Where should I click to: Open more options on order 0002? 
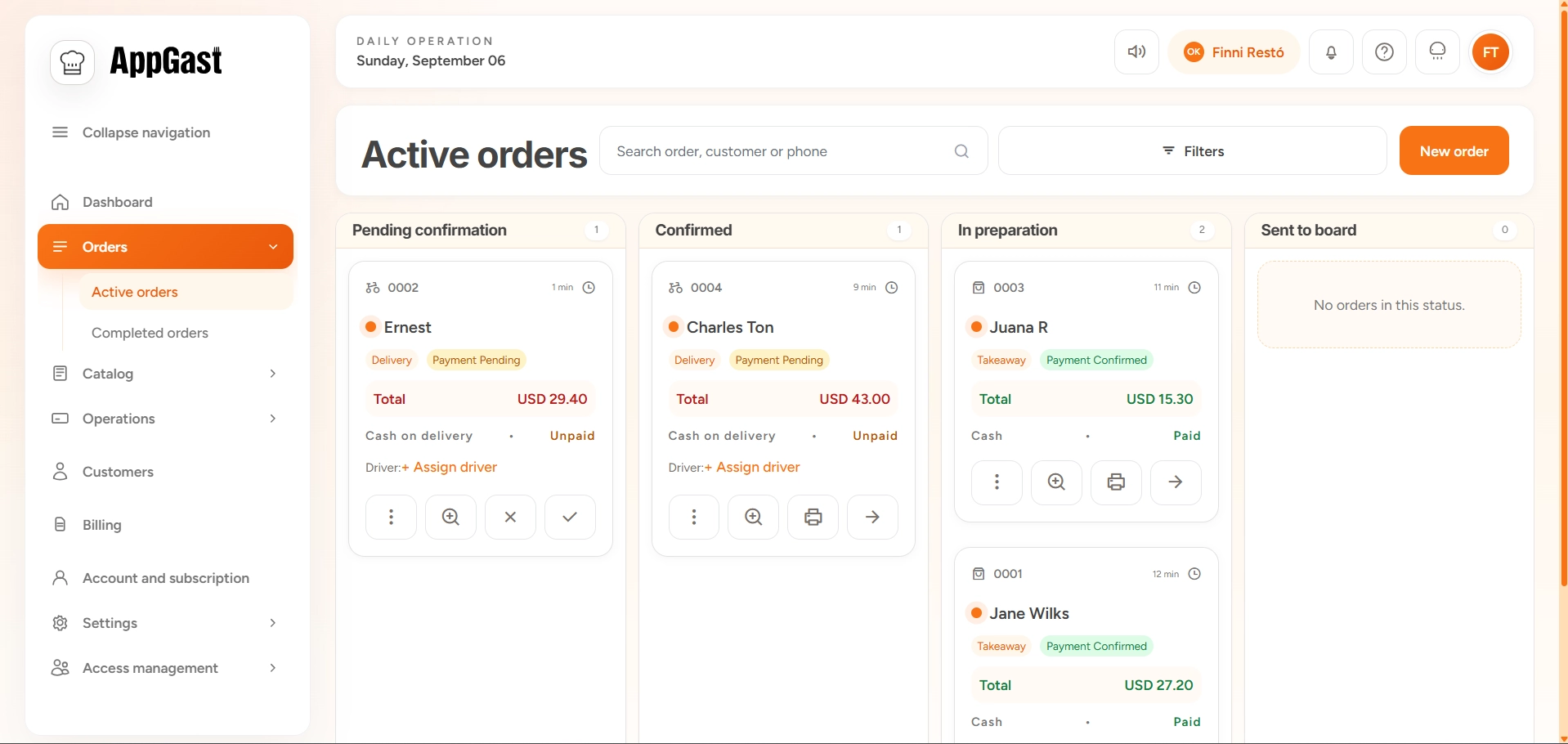[391, 517]
